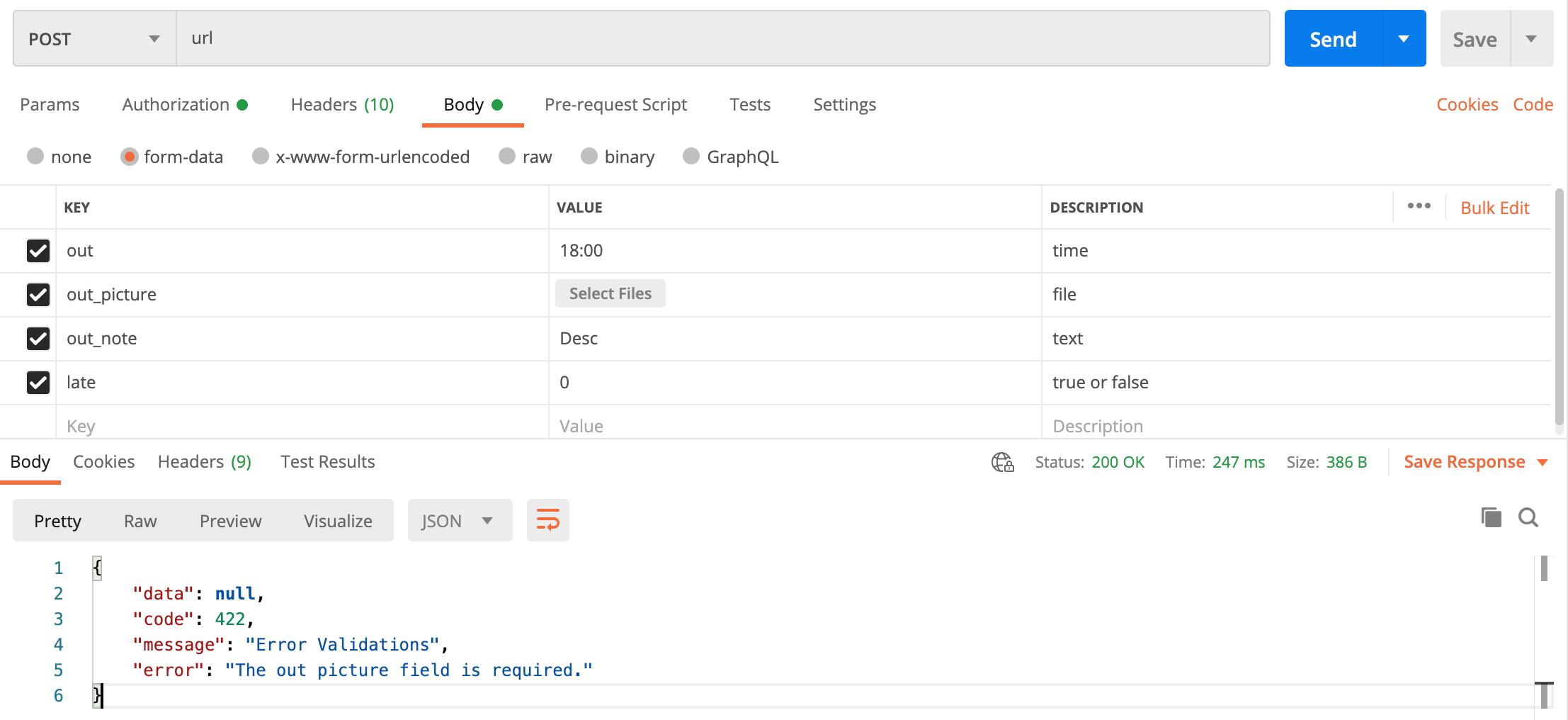Screen dimensions: 1568x720
Task: Expand the Send button dropdown arrow
Action: click(x=1404, y=39)
